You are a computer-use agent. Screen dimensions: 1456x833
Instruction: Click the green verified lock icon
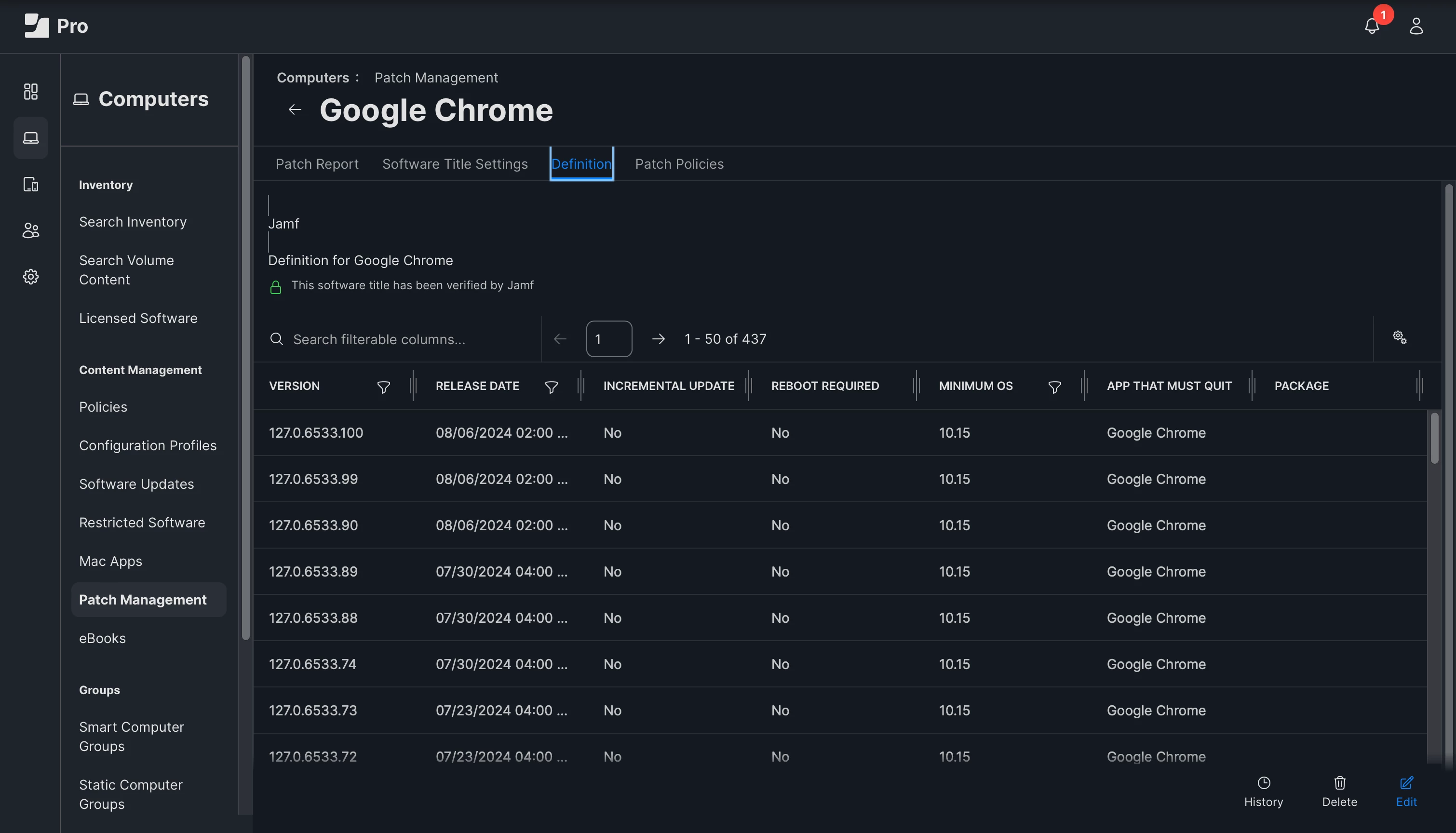coord(276,287)
